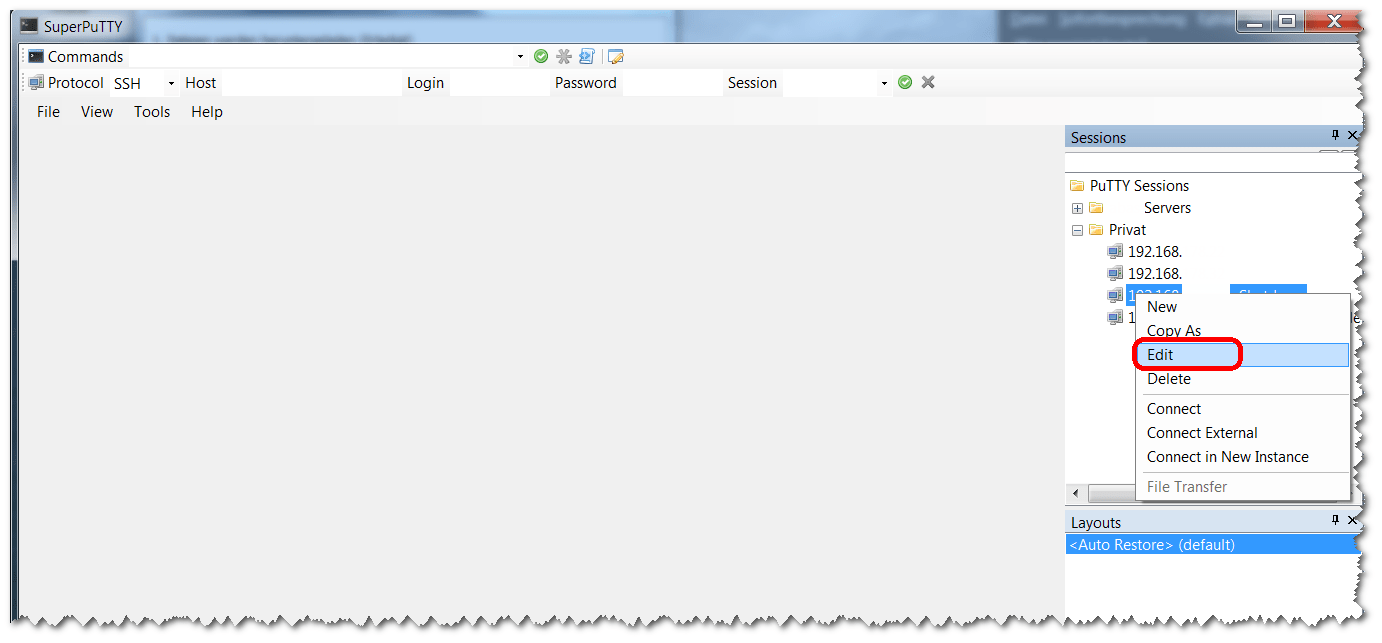Click the gray X icon beside Session field
Screen dimensions: 1382x643
tap(928, 83)
